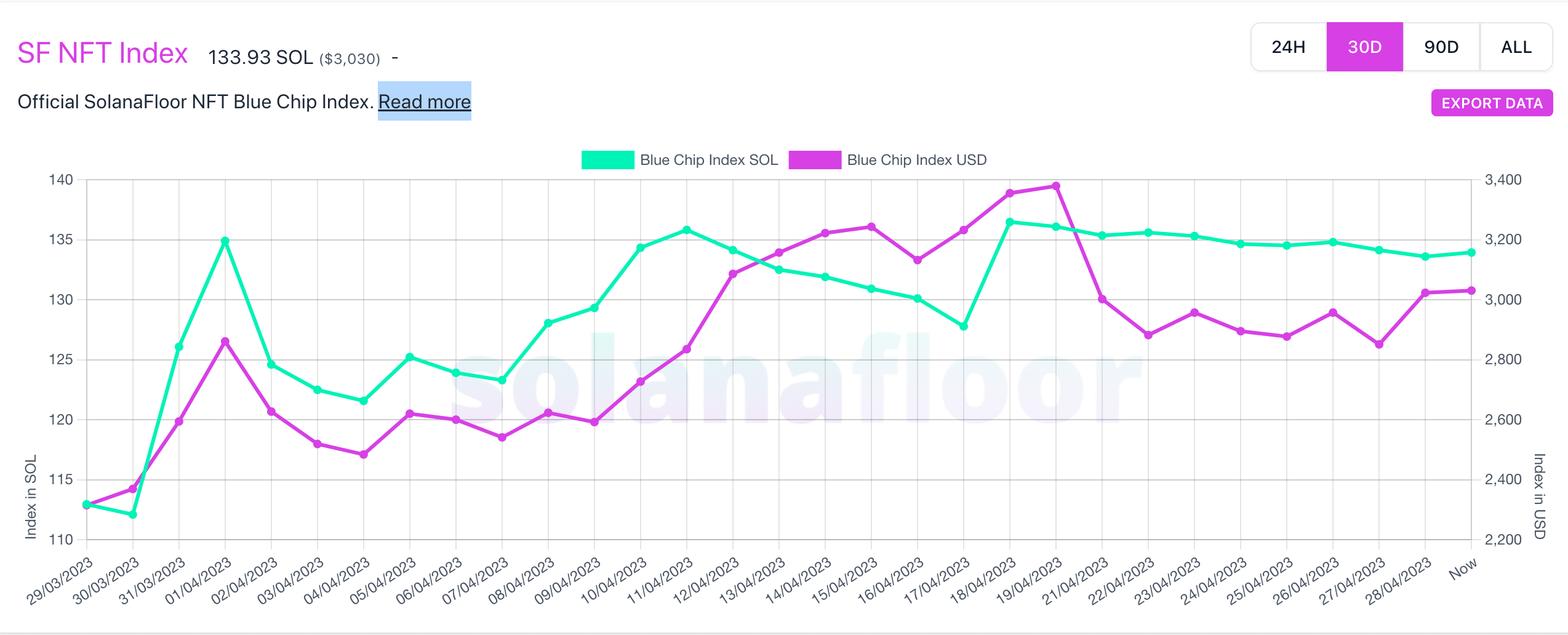Screen dimensions: 1568x635
Task: Click the Blue Chip Index USD legend label
Action: (917, 160)
